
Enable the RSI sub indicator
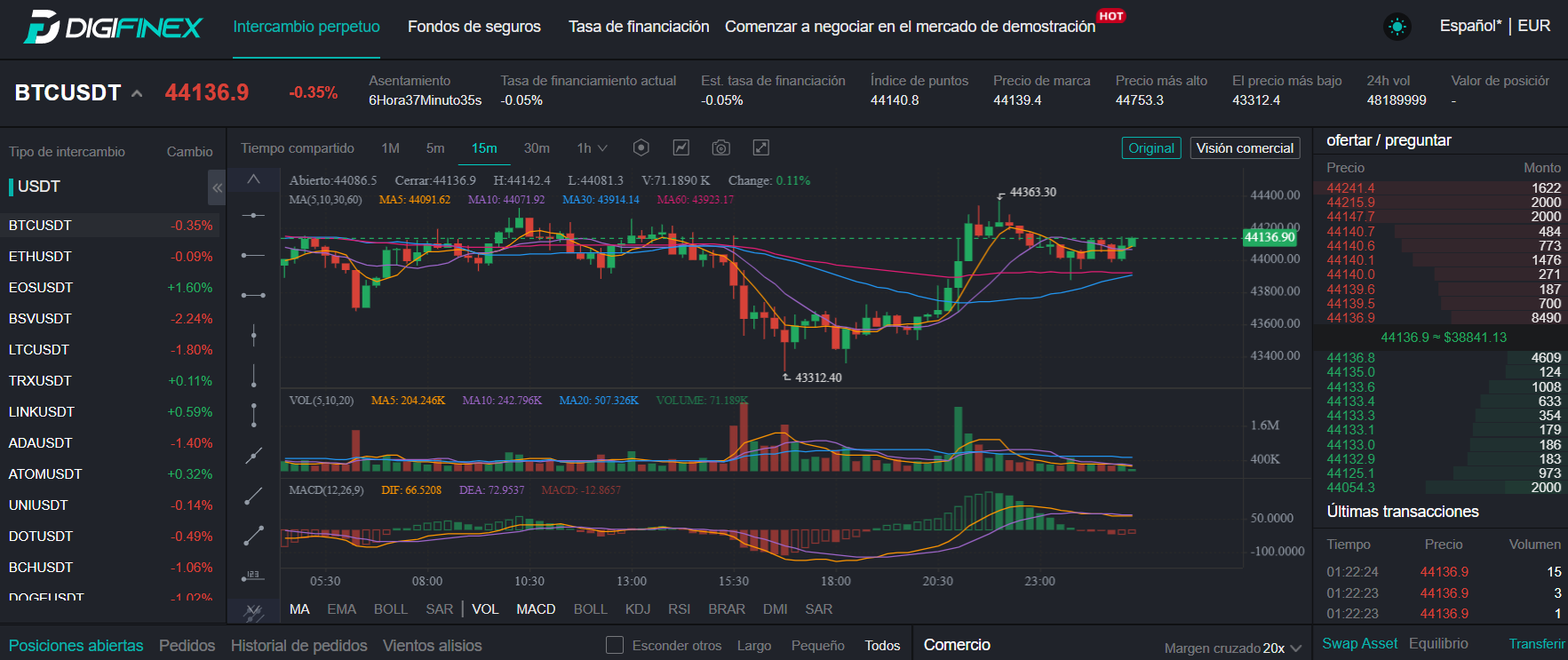(x=680, y=609)
